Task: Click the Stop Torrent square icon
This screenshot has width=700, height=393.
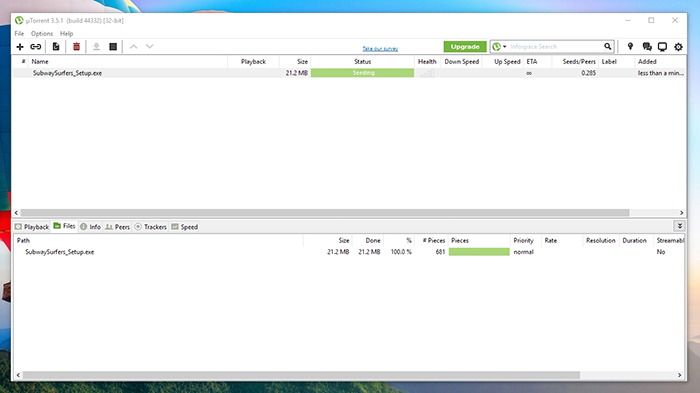Action: 113,46
